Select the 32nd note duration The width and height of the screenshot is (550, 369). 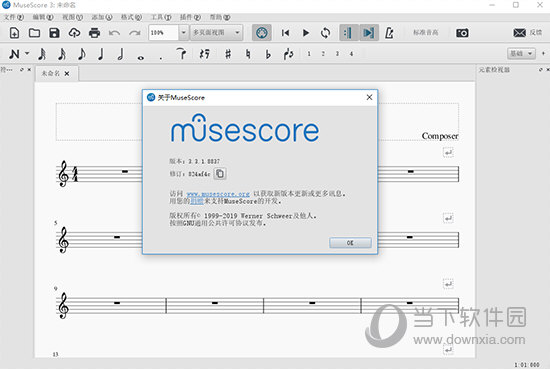click(x=42, y=54)
